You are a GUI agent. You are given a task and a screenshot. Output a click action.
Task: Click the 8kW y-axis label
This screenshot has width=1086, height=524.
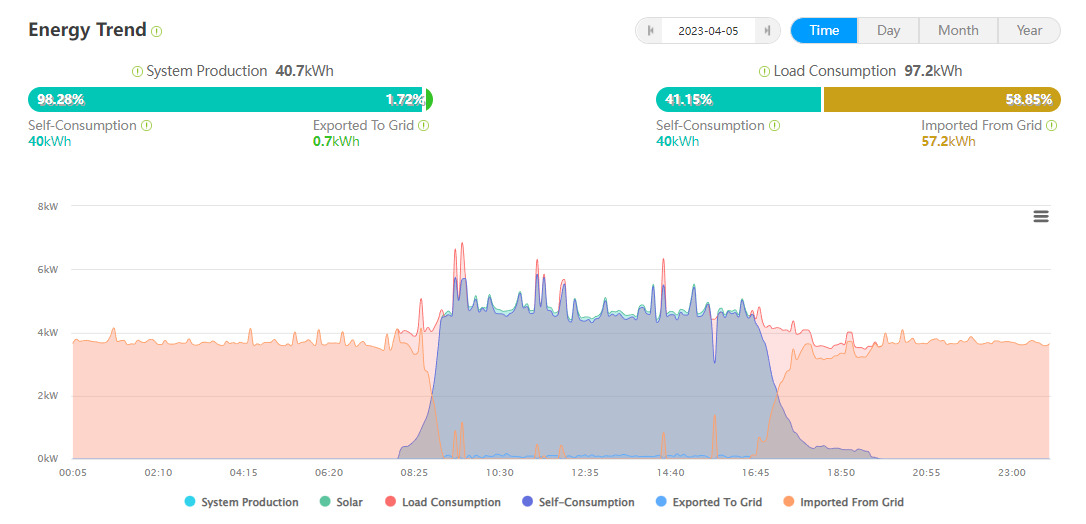(x=48, y=206)
